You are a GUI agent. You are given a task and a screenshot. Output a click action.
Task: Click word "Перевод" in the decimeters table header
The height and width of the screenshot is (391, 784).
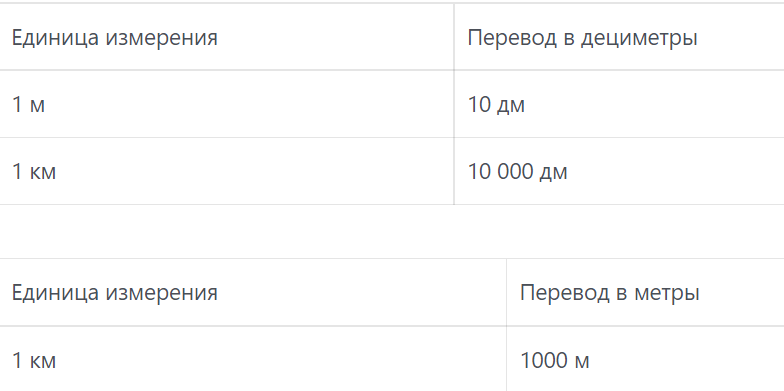point(512,38)
